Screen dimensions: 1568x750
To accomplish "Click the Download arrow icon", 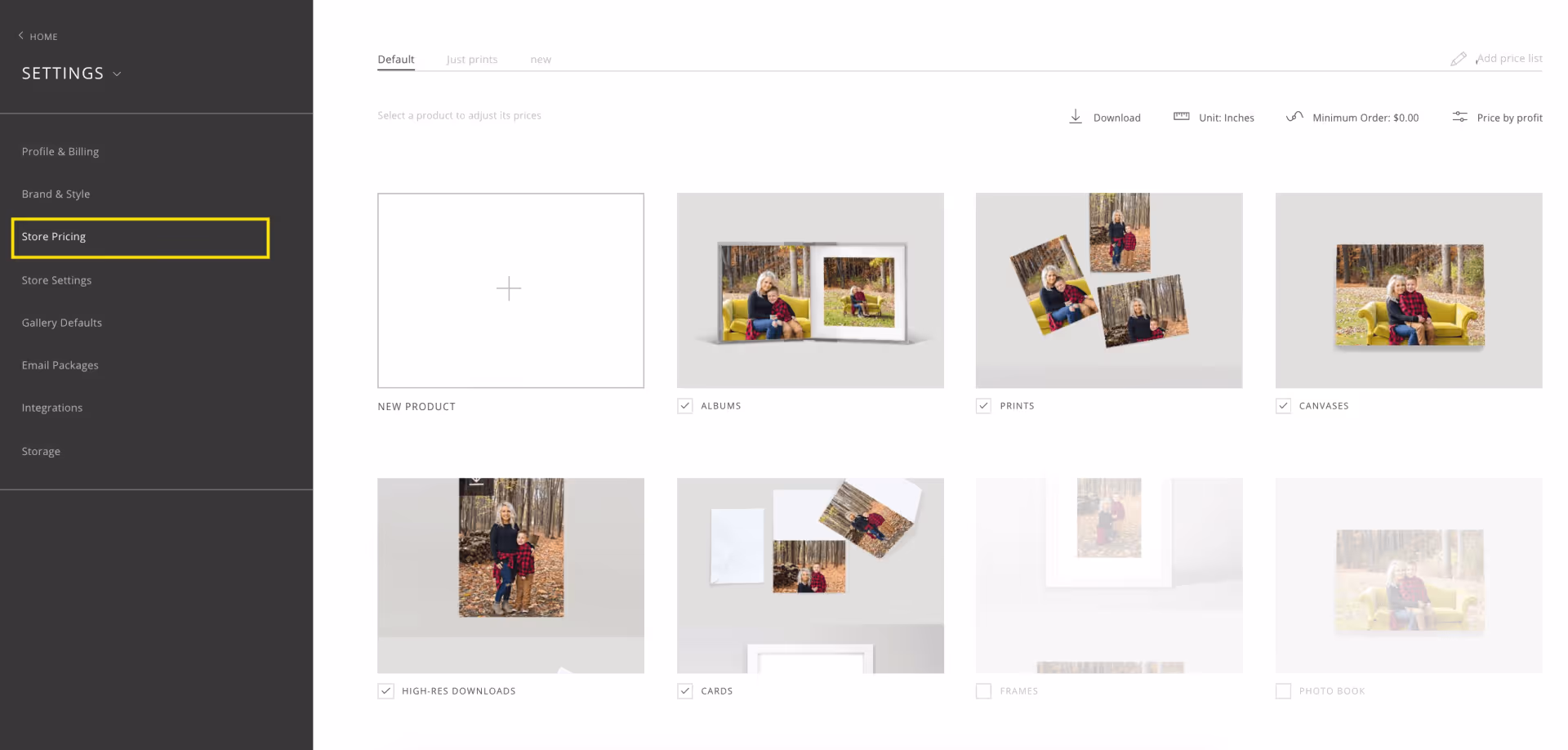I will [x=1076, y=117].
